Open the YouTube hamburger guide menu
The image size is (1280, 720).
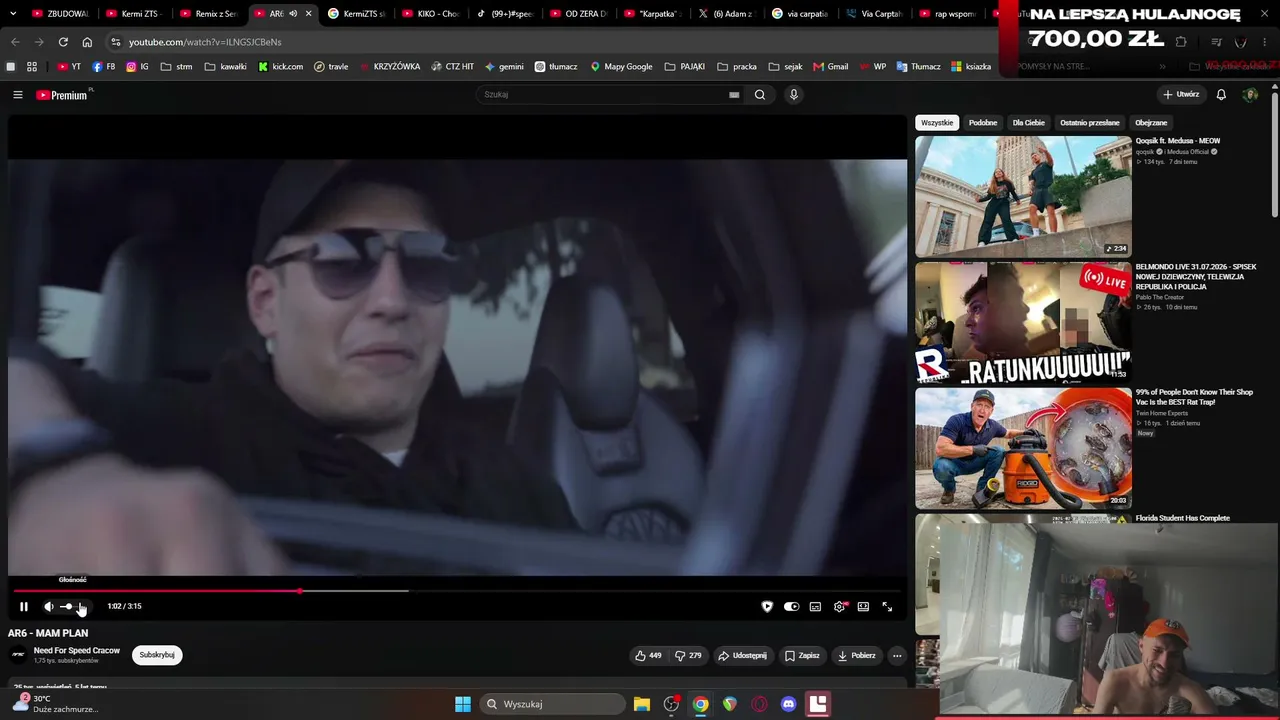[x=18, y=95]
